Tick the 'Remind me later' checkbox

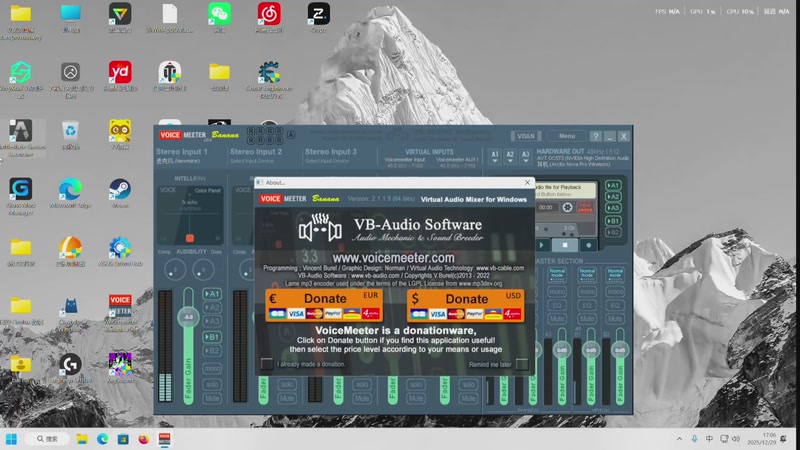coord(521,364)
